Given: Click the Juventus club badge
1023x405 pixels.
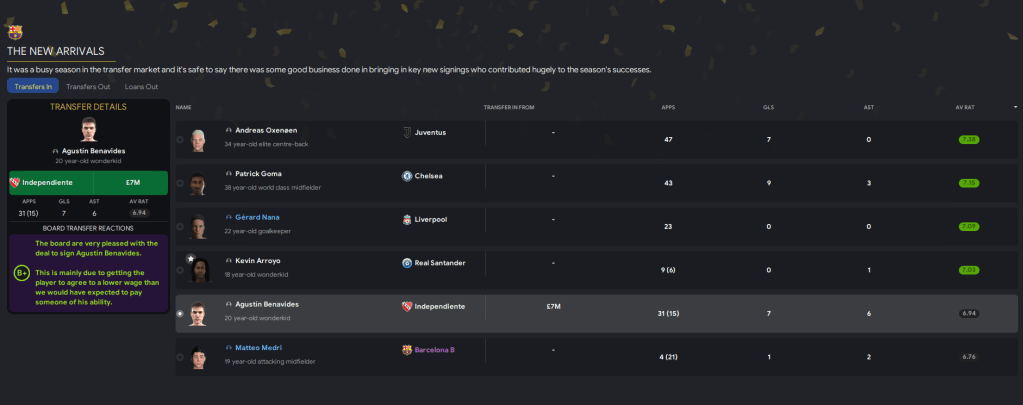Looking at the screenshot, I should (407, 131).
